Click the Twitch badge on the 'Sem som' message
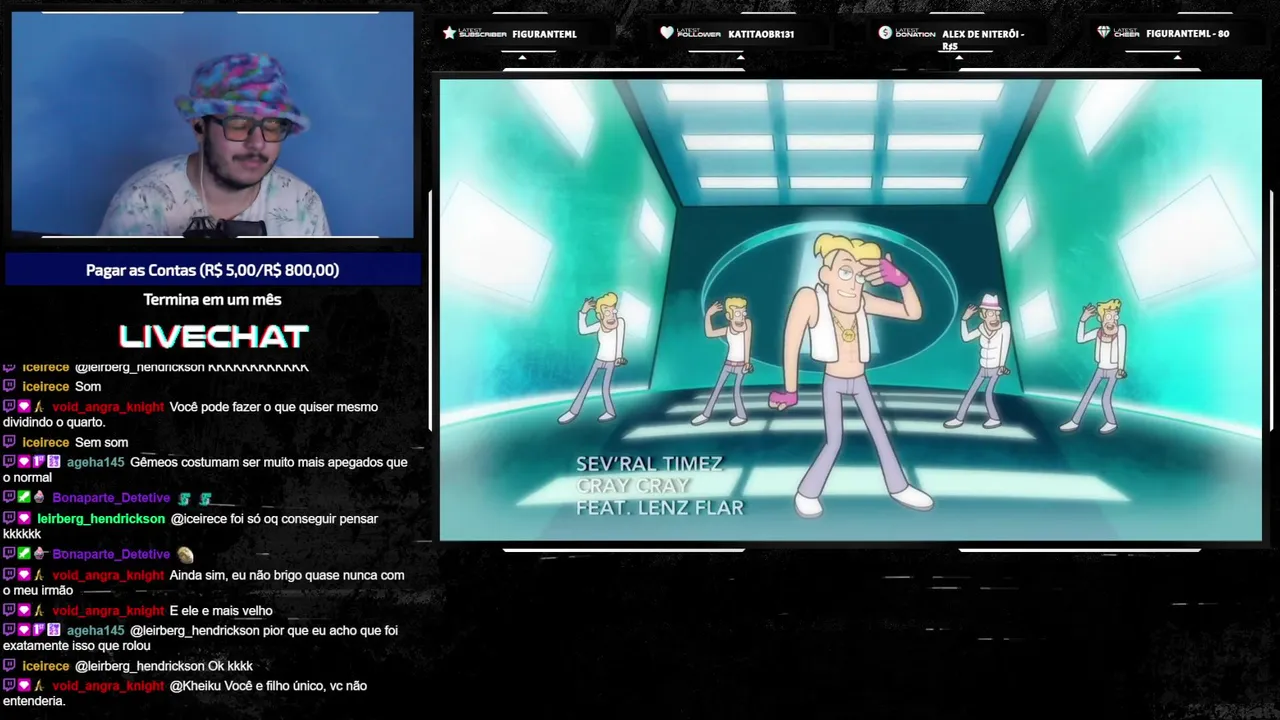Viewport: 1280px width, 720px height. tap(9, 442)
